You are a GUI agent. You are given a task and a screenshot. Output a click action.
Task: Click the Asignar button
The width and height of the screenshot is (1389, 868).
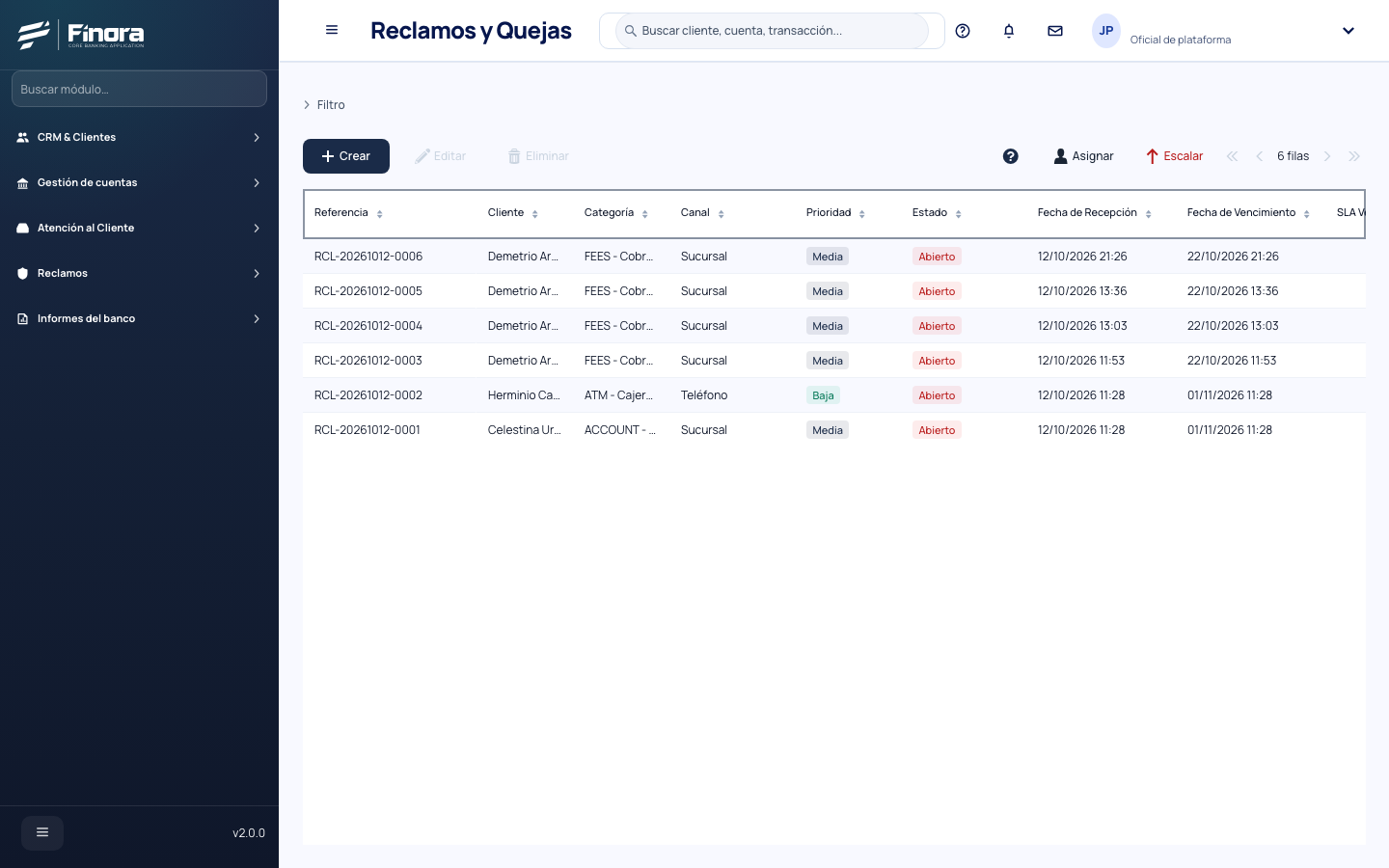tap(1083, 156)
